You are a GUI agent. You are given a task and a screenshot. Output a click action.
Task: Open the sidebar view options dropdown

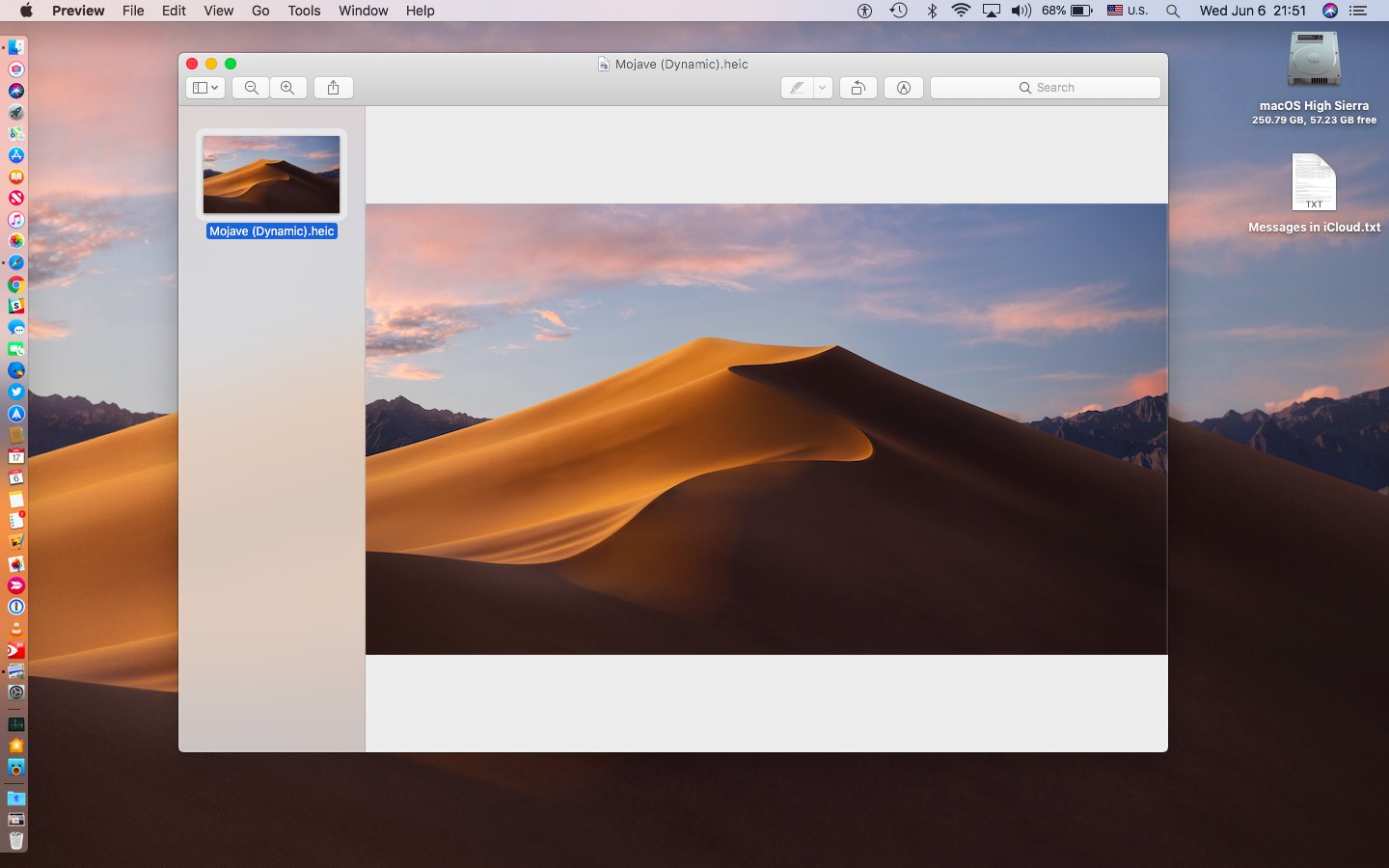click(204, 88)
